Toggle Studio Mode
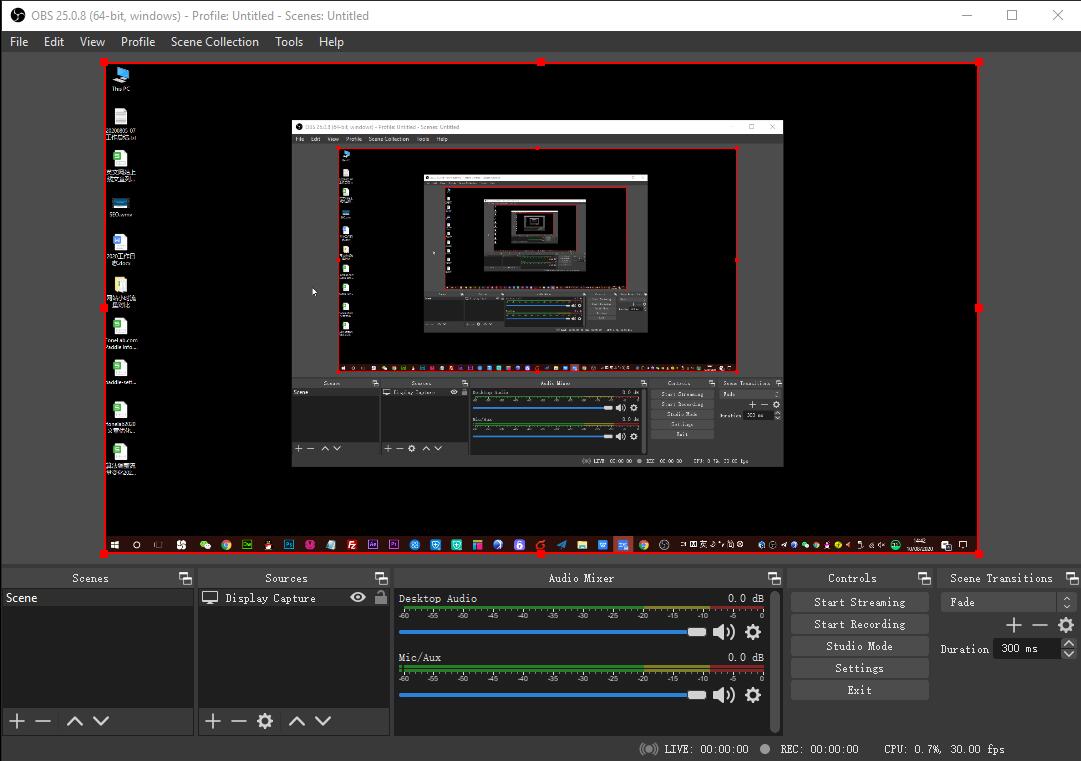Viewport: 1081px width, 761px height. point(860,647)
